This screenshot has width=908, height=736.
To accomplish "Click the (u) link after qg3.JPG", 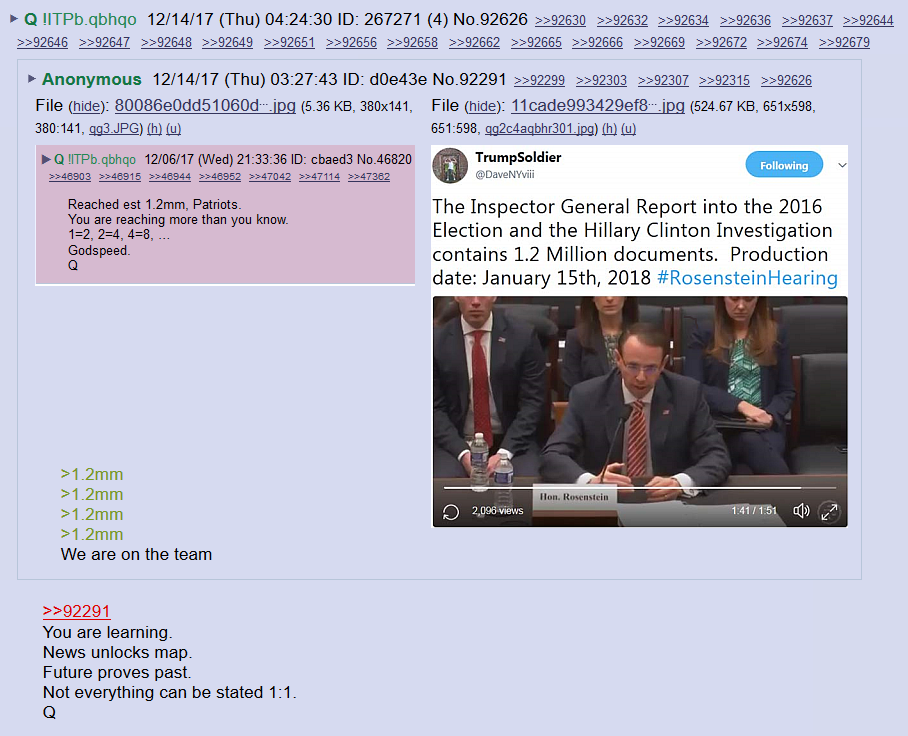I will (174, 129).
